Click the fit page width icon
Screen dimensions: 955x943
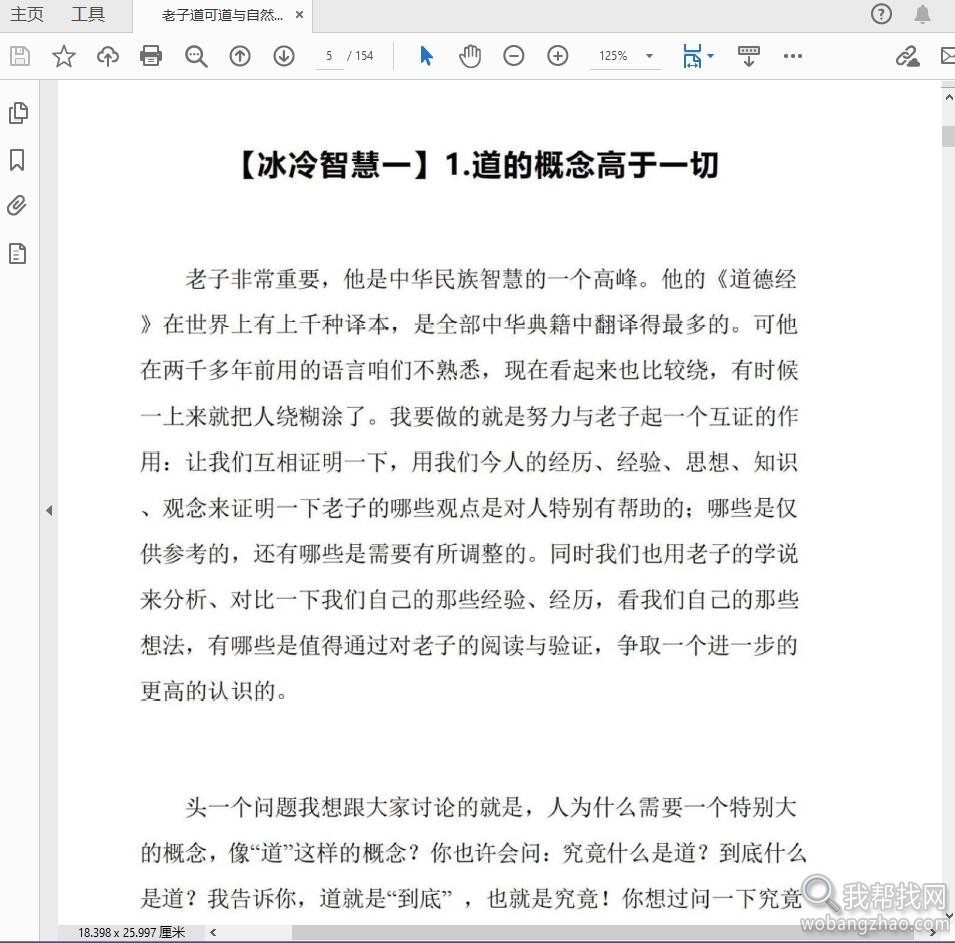[692, 56]
